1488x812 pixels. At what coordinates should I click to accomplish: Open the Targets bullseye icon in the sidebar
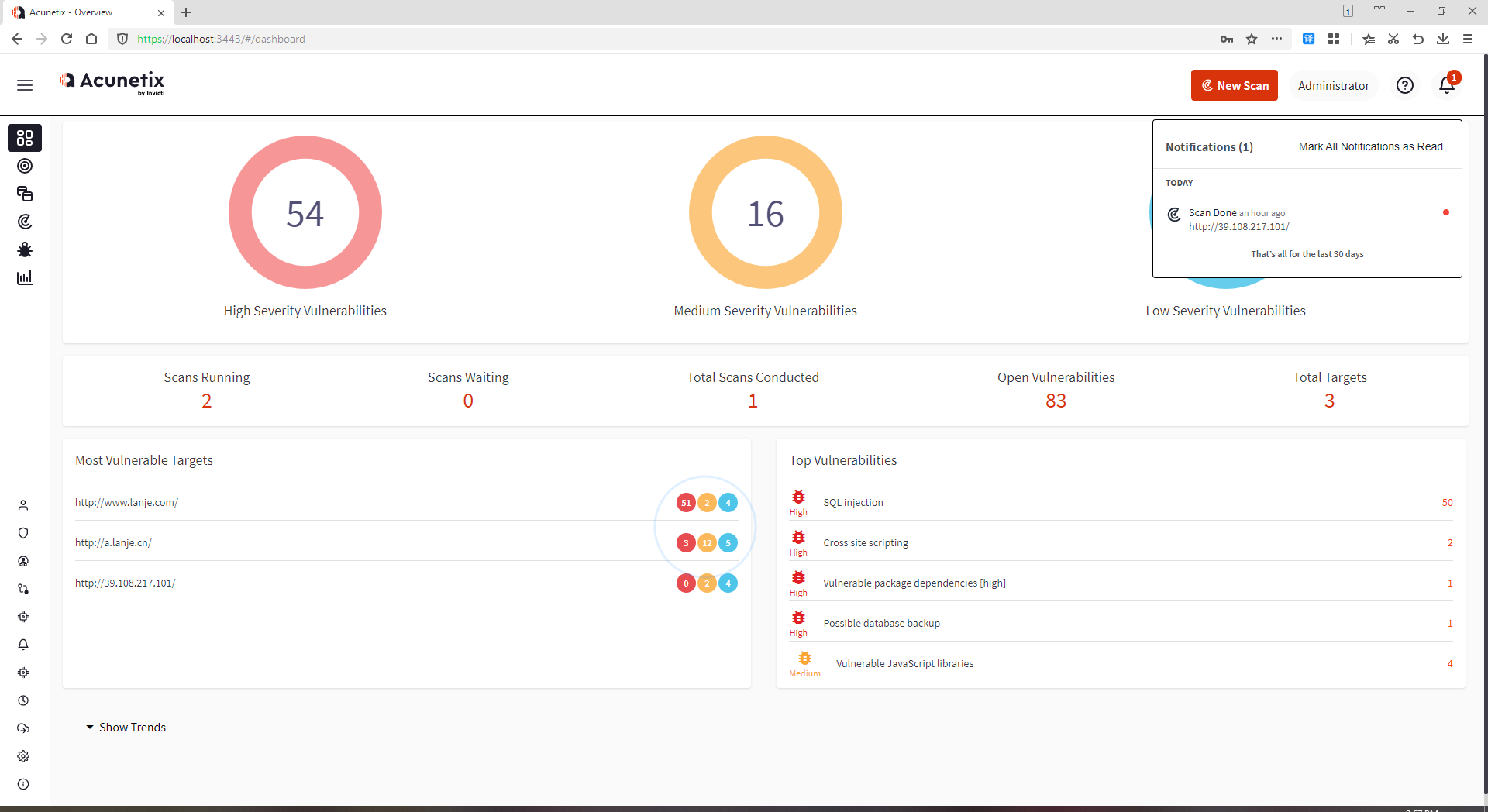pos(25,166)
